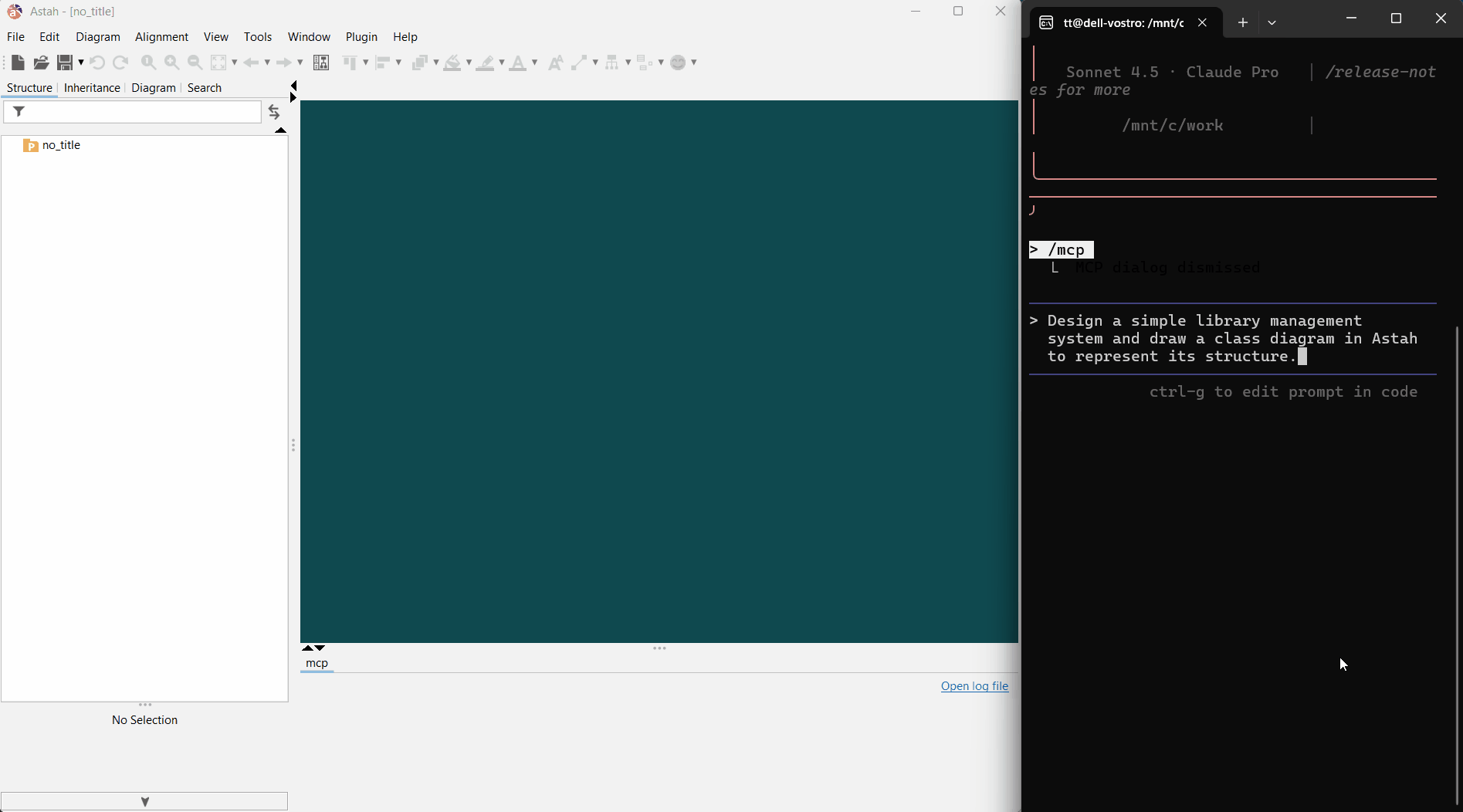Collapse the left panel with left arrow
The width and height of the screenshot is (1463, 812).
point(294,86)
